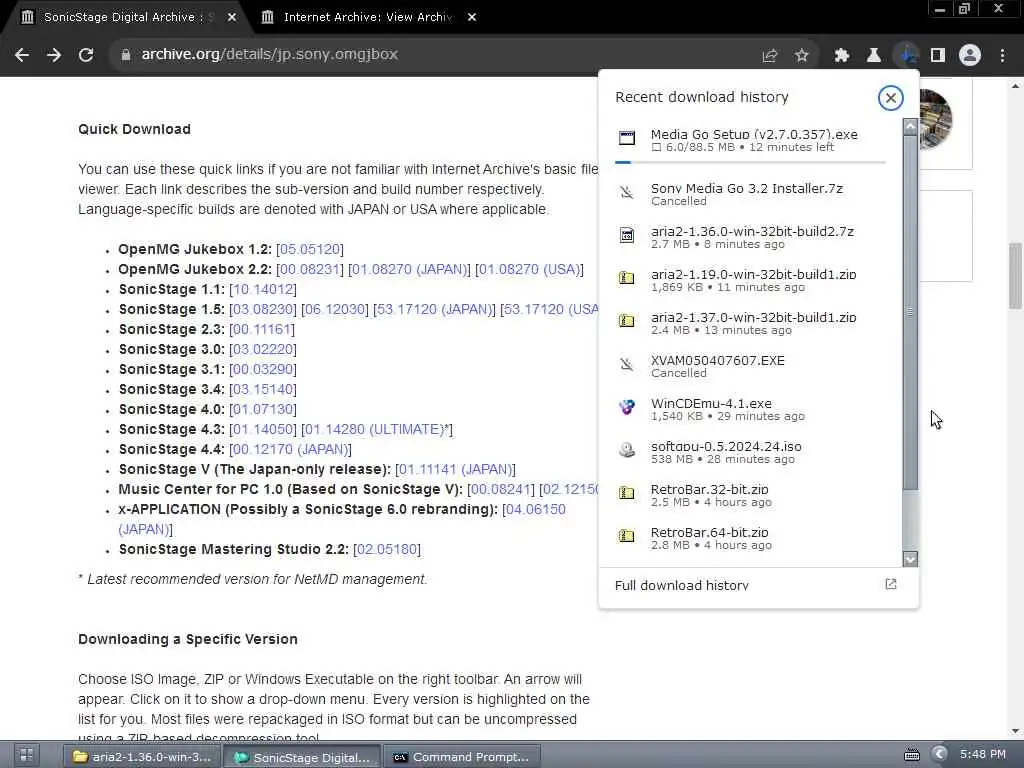This screenshot has width=1024, height=768.
Task: Click the share page icon in address bar
Action: click(769, 56)
